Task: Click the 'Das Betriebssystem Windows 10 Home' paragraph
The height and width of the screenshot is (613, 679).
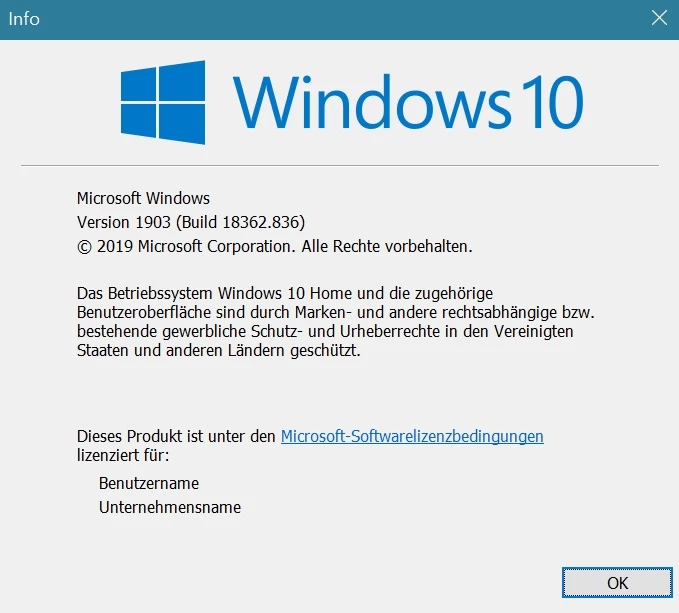Action: (336, 322)
